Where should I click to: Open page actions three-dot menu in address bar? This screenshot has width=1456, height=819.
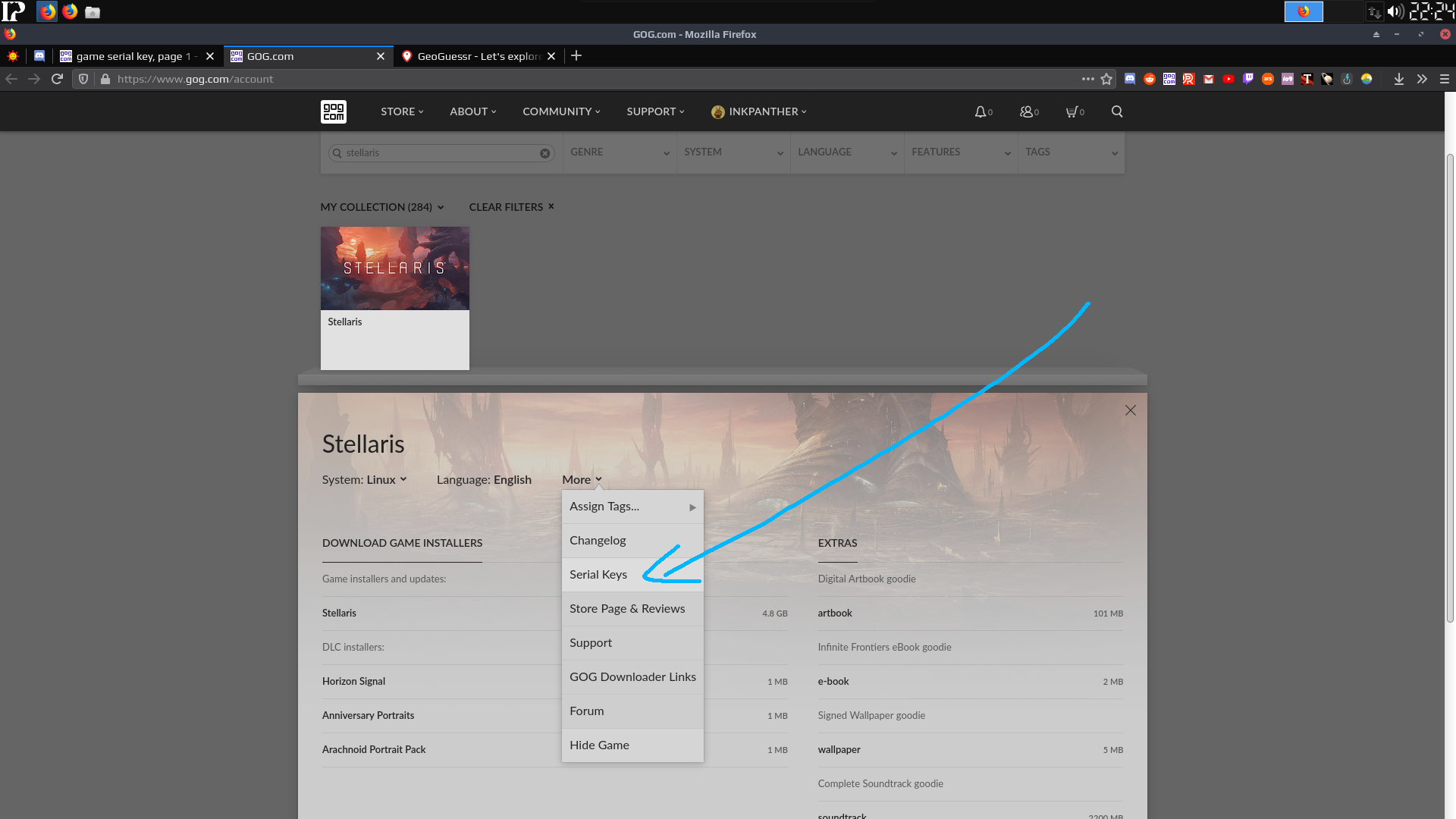click(1088, 79)
